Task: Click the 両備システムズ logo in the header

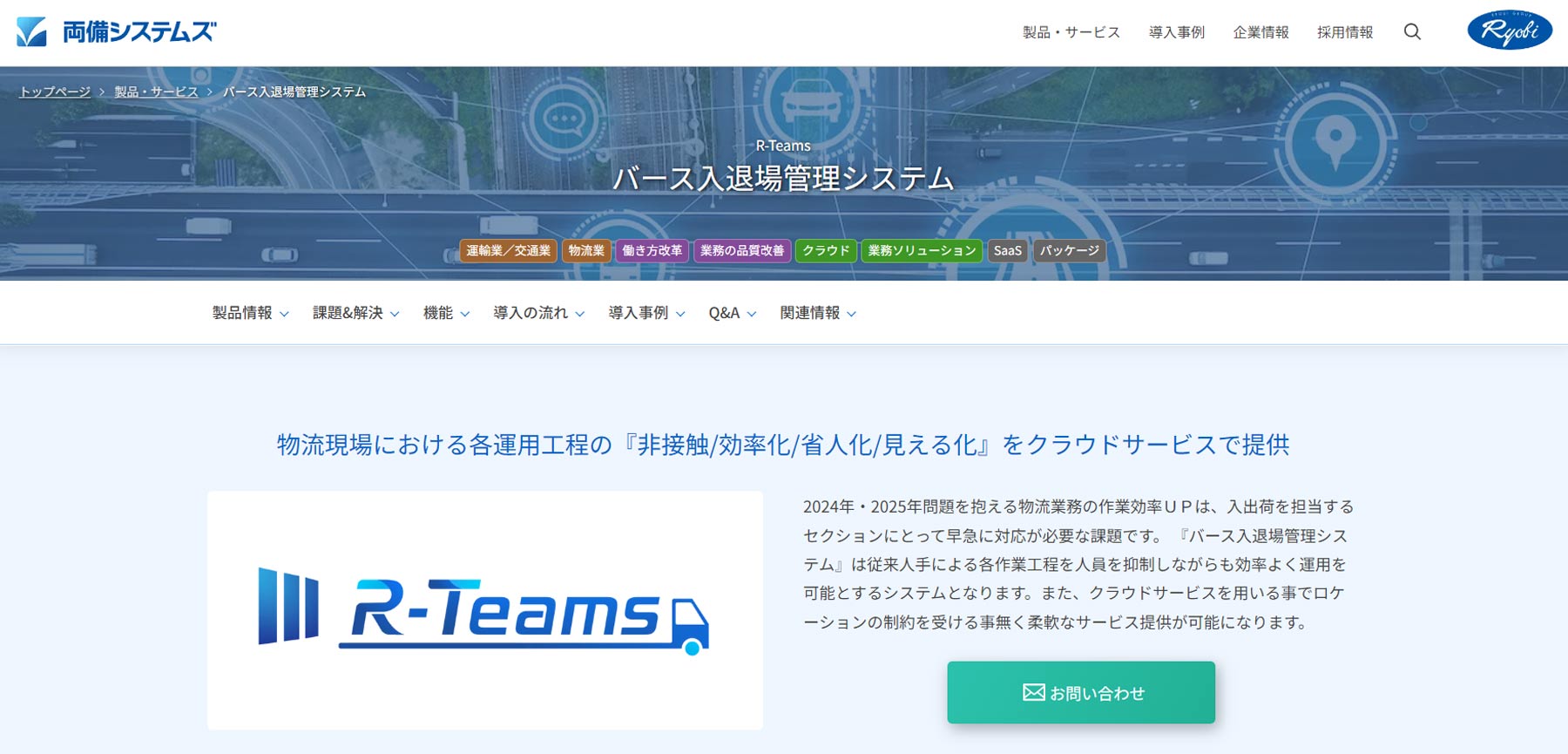Action: click(116, 32)
